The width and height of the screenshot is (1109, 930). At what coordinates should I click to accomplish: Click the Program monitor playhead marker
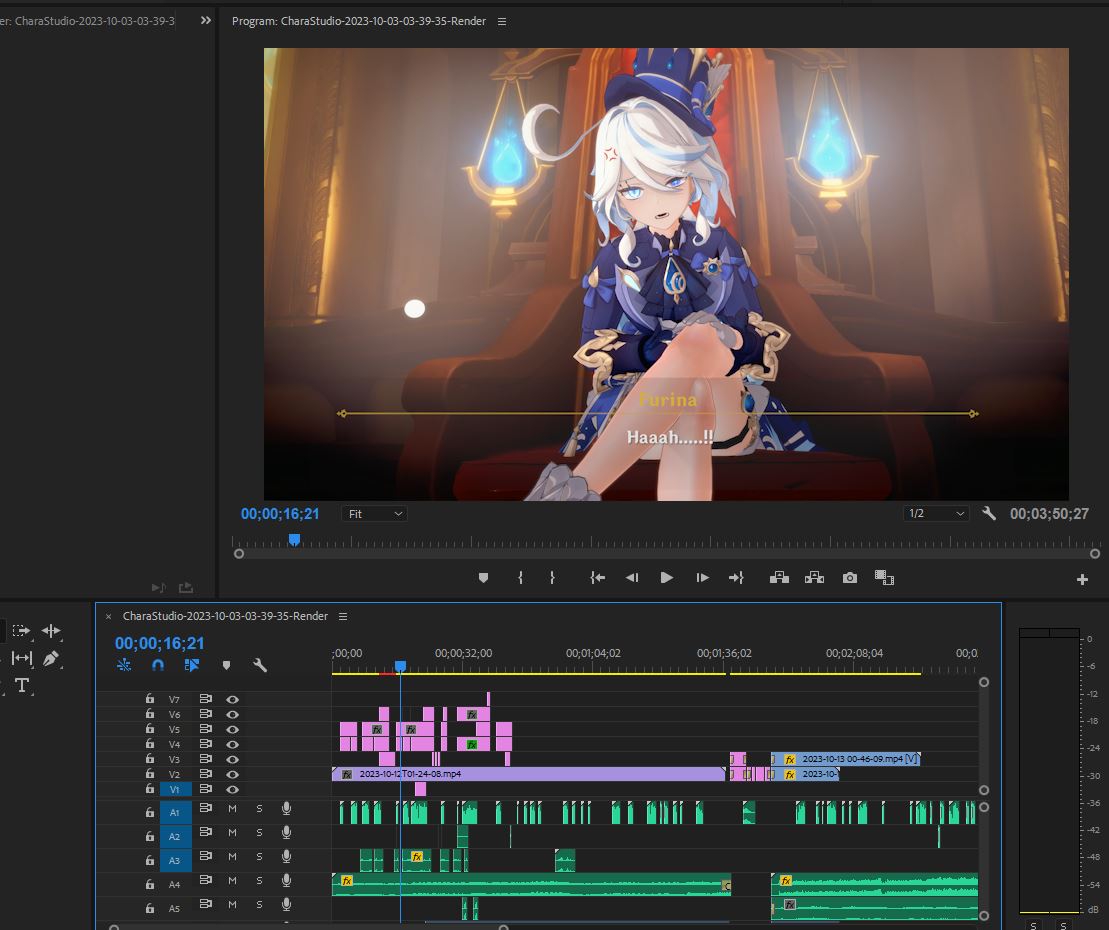(x=294, y=540)
